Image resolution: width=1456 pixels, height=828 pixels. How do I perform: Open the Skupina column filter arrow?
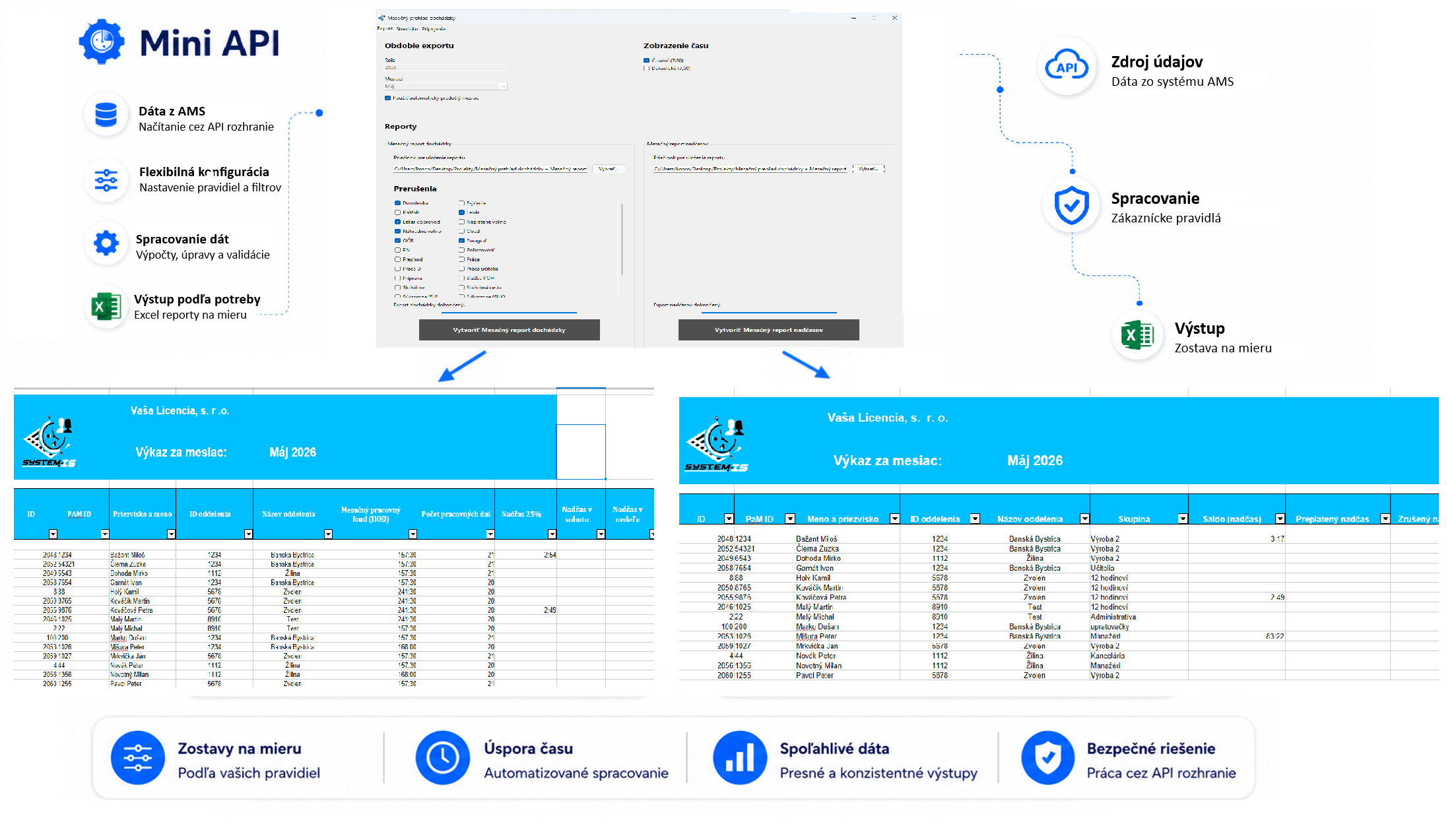click(1183, 519)
